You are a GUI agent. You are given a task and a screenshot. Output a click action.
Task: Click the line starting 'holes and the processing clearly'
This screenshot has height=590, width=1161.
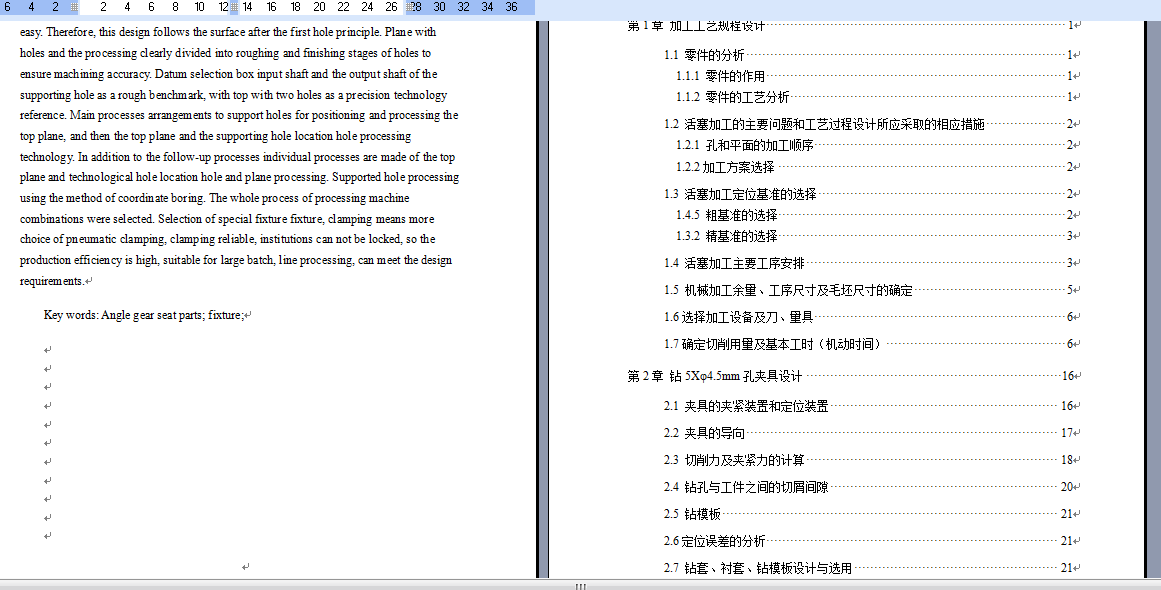click(225, 53)
